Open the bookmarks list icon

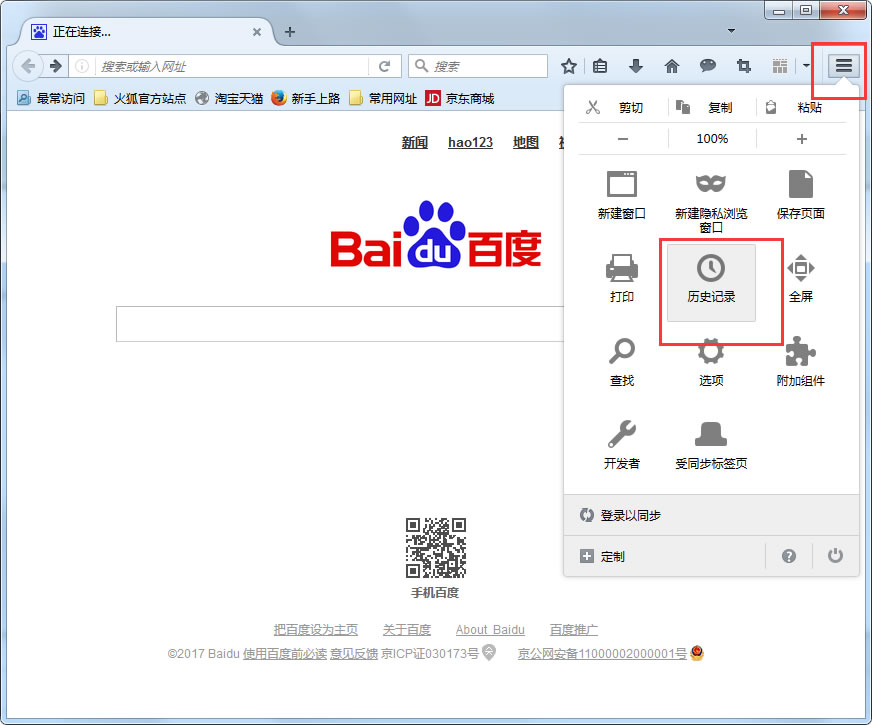pyautogui.click(x=600, y=67)
